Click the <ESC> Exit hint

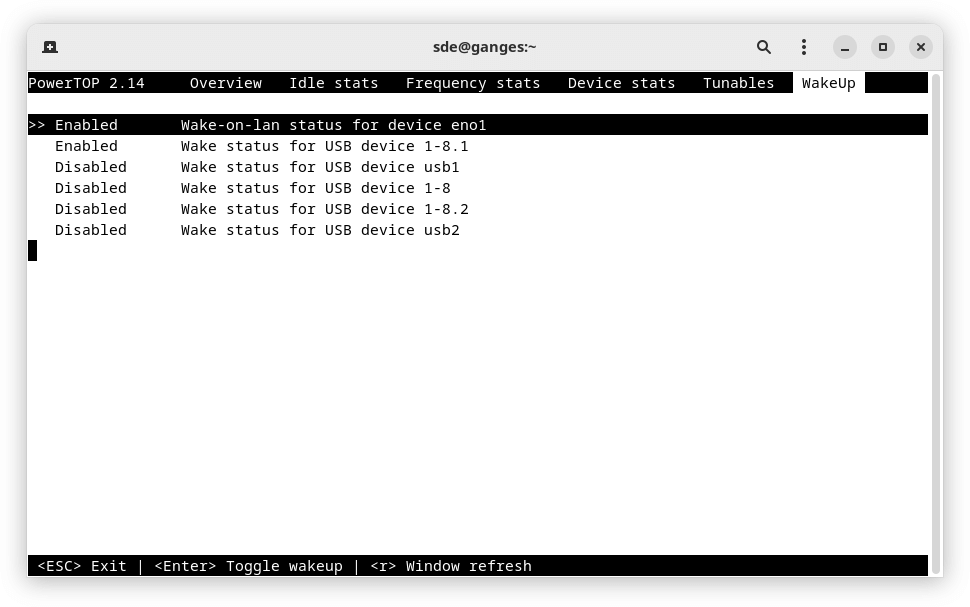(x=82, y=566)
